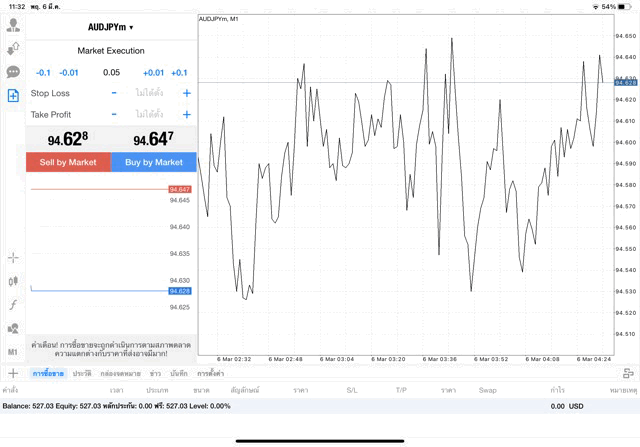Open the candlestick chart type icon

(13, 282)
